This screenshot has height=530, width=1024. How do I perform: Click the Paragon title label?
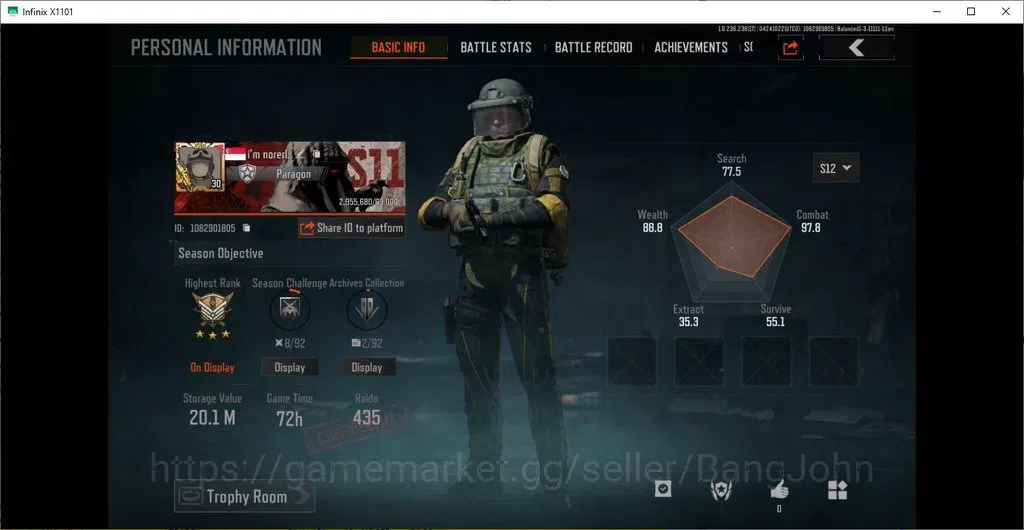click(x=294, y=174)
